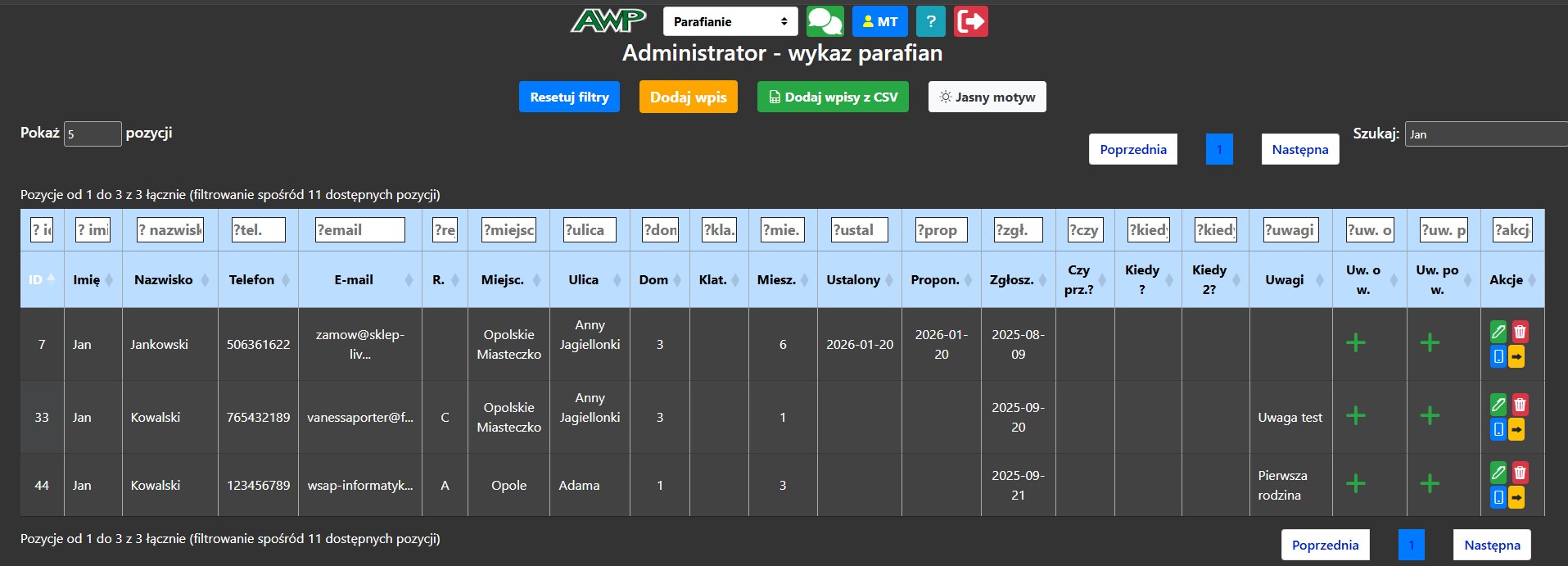Click the Resetuj filtry button
The image size is (1568, 566).
pyautogui.click(x=569, y=97)
